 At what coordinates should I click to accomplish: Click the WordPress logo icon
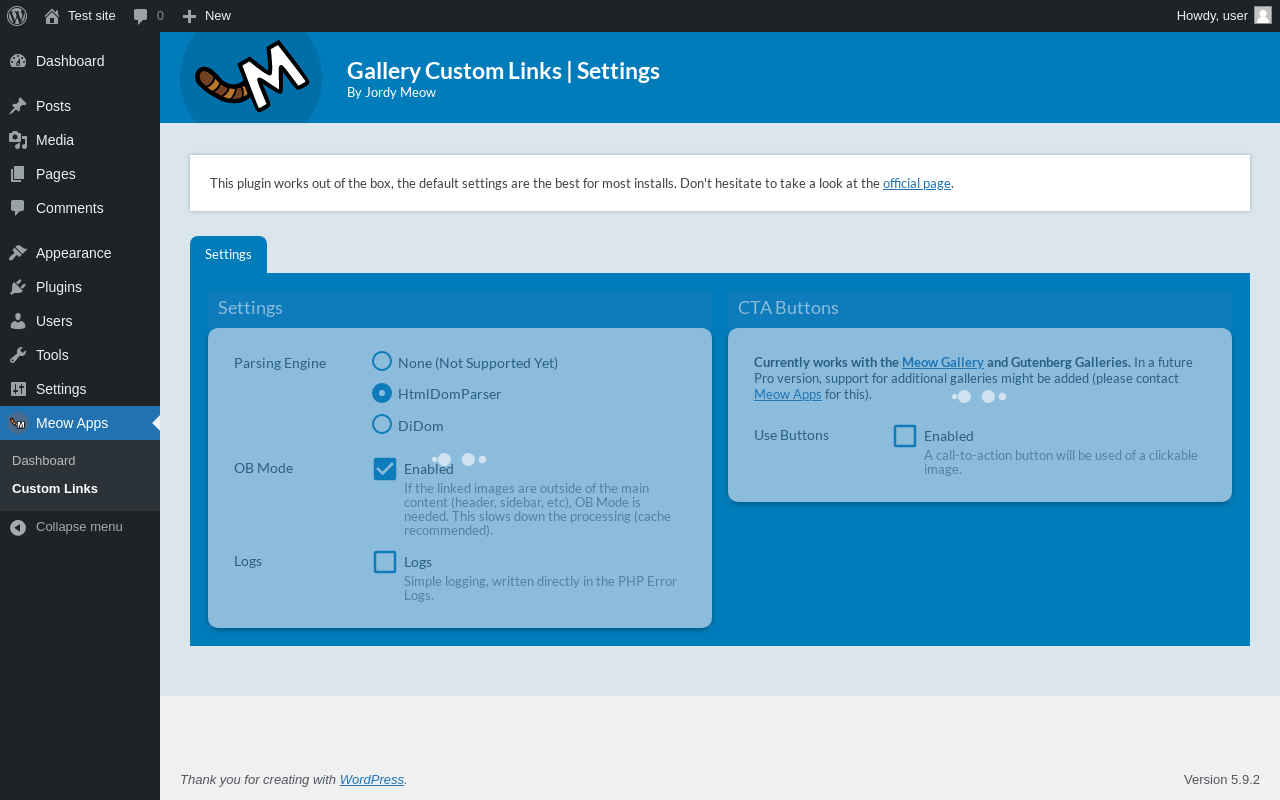(x=17, y=16)
